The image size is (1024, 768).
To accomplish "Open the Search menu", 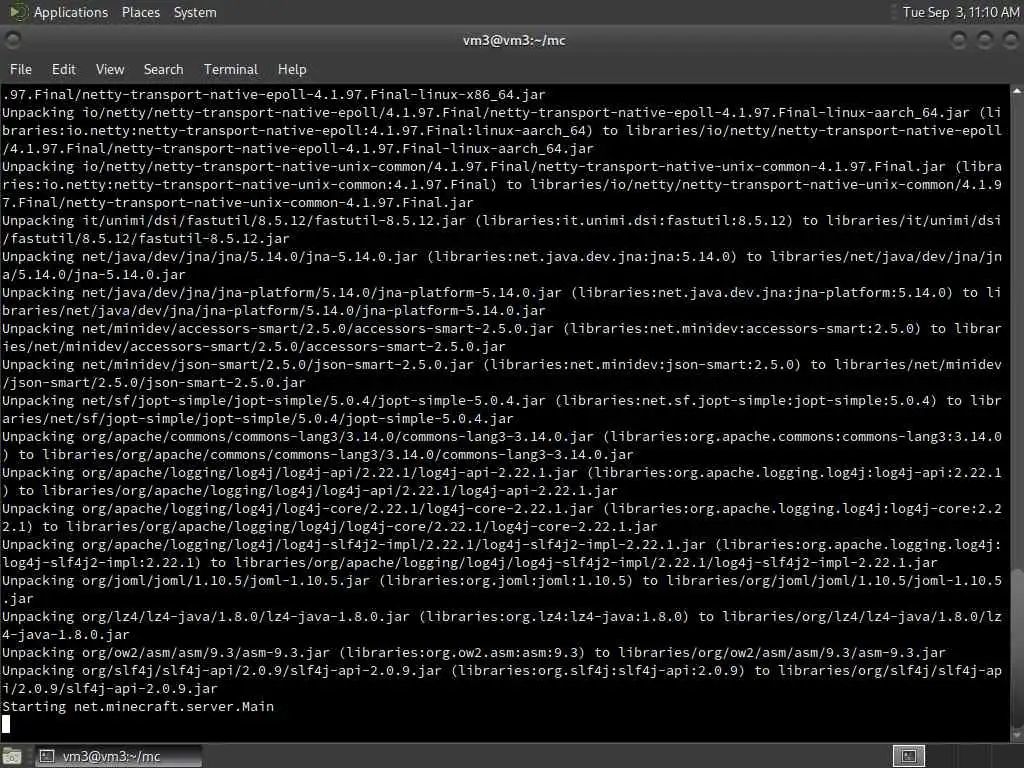I will tap(163, 69).
